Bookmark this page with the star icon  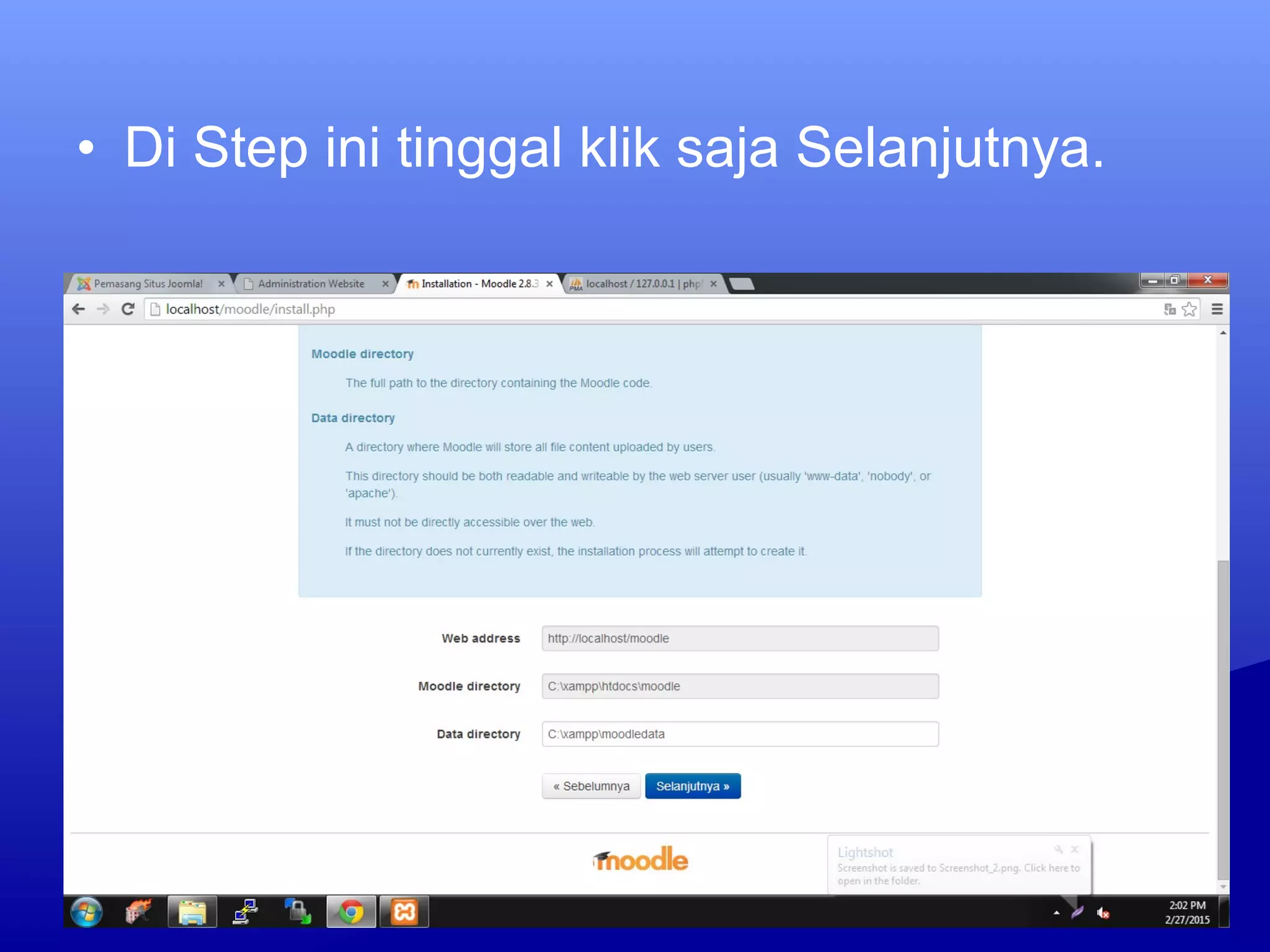1189,309
